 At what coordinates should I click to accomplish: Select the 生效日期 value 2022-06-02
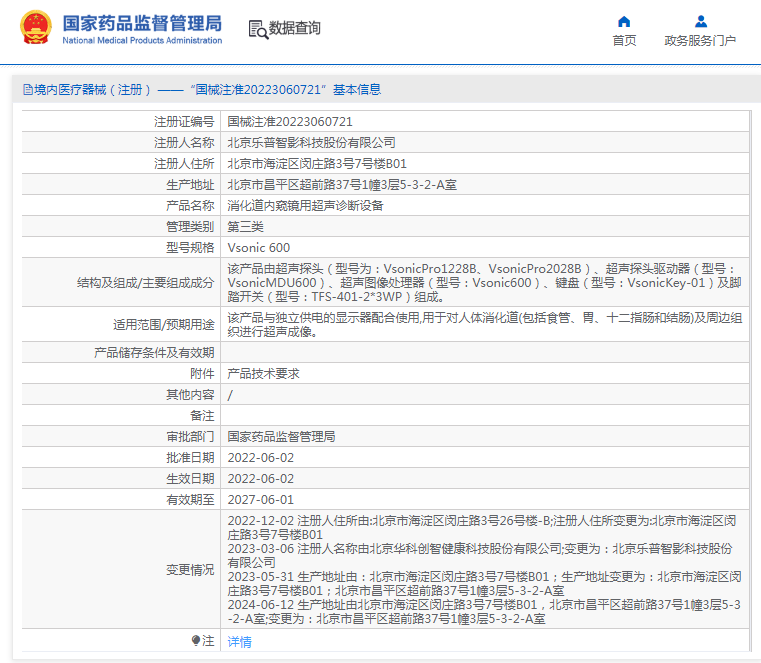[x=261, y=479]
